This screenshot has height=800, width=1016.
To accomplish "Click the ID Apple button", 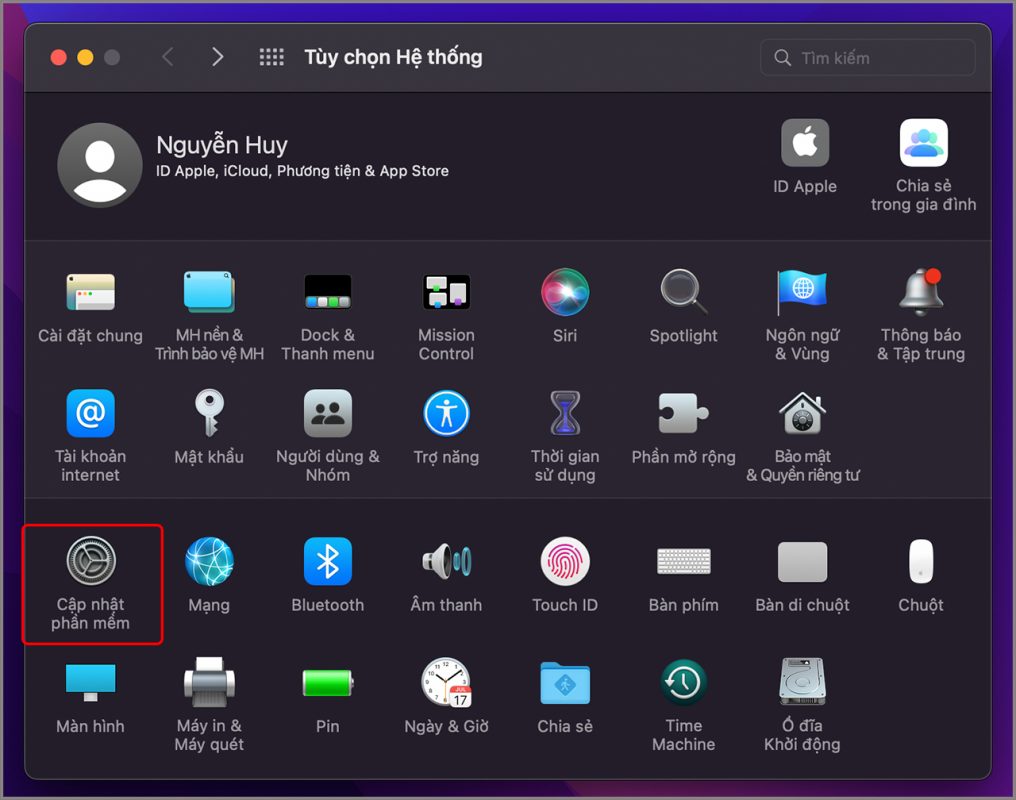I will 805,144.
